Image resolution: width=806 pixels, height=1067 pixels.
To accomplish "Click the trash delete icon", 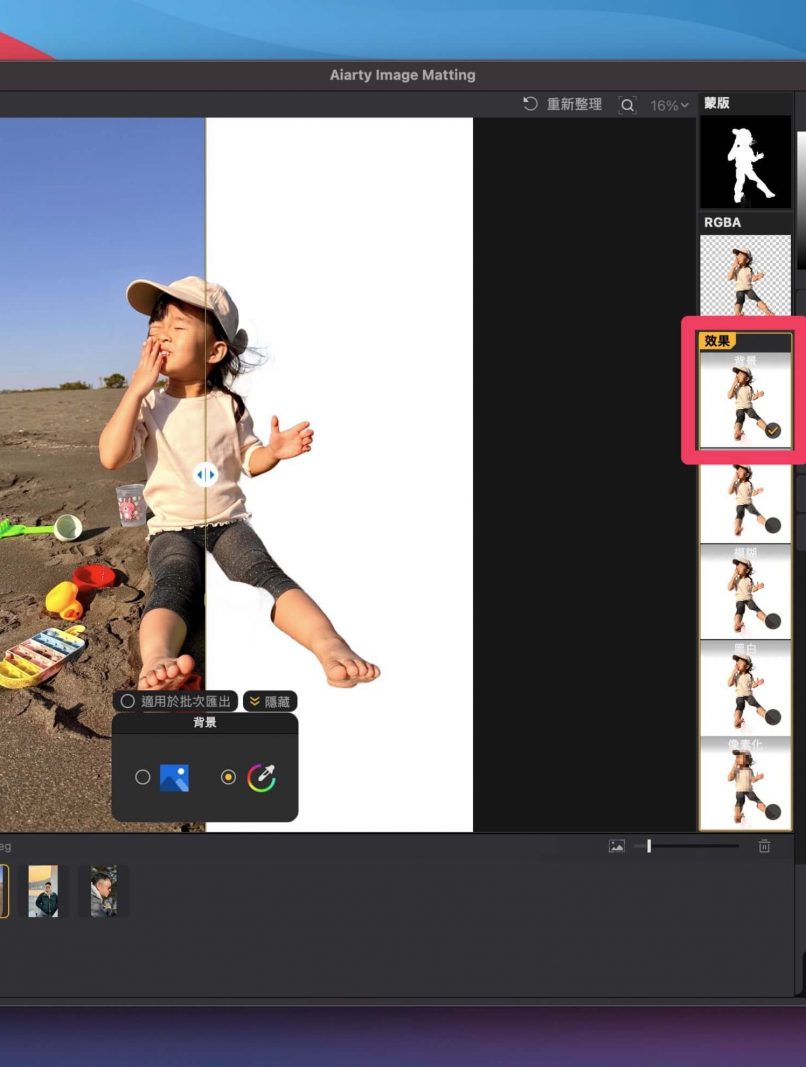I will (765, 846).
